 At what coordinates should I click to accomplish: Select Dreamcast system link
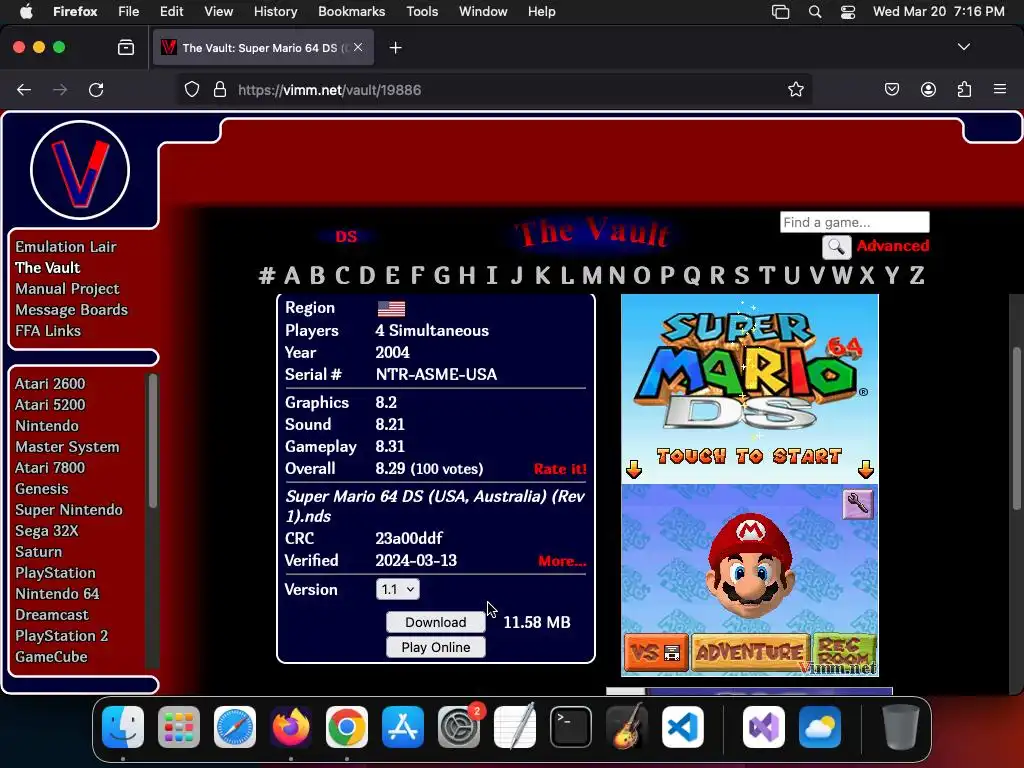click(x=52, y=615)
